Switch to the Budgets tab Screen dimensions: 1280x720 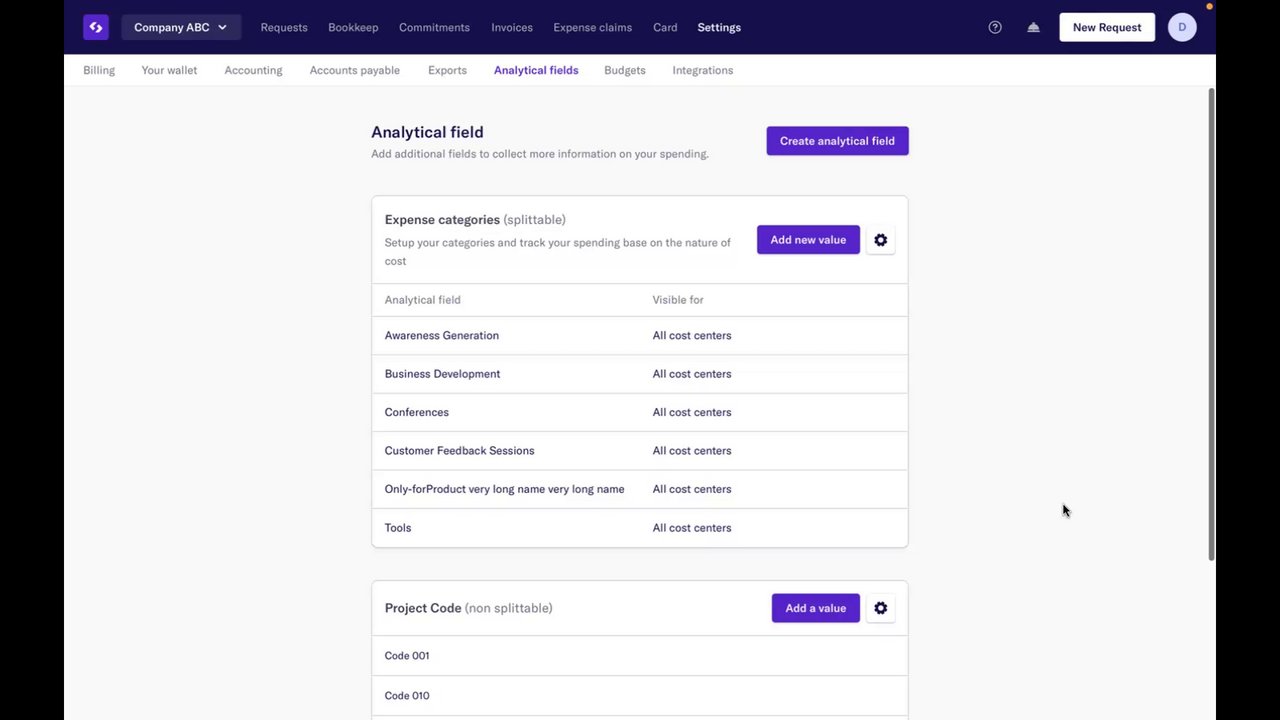point(624,70)
